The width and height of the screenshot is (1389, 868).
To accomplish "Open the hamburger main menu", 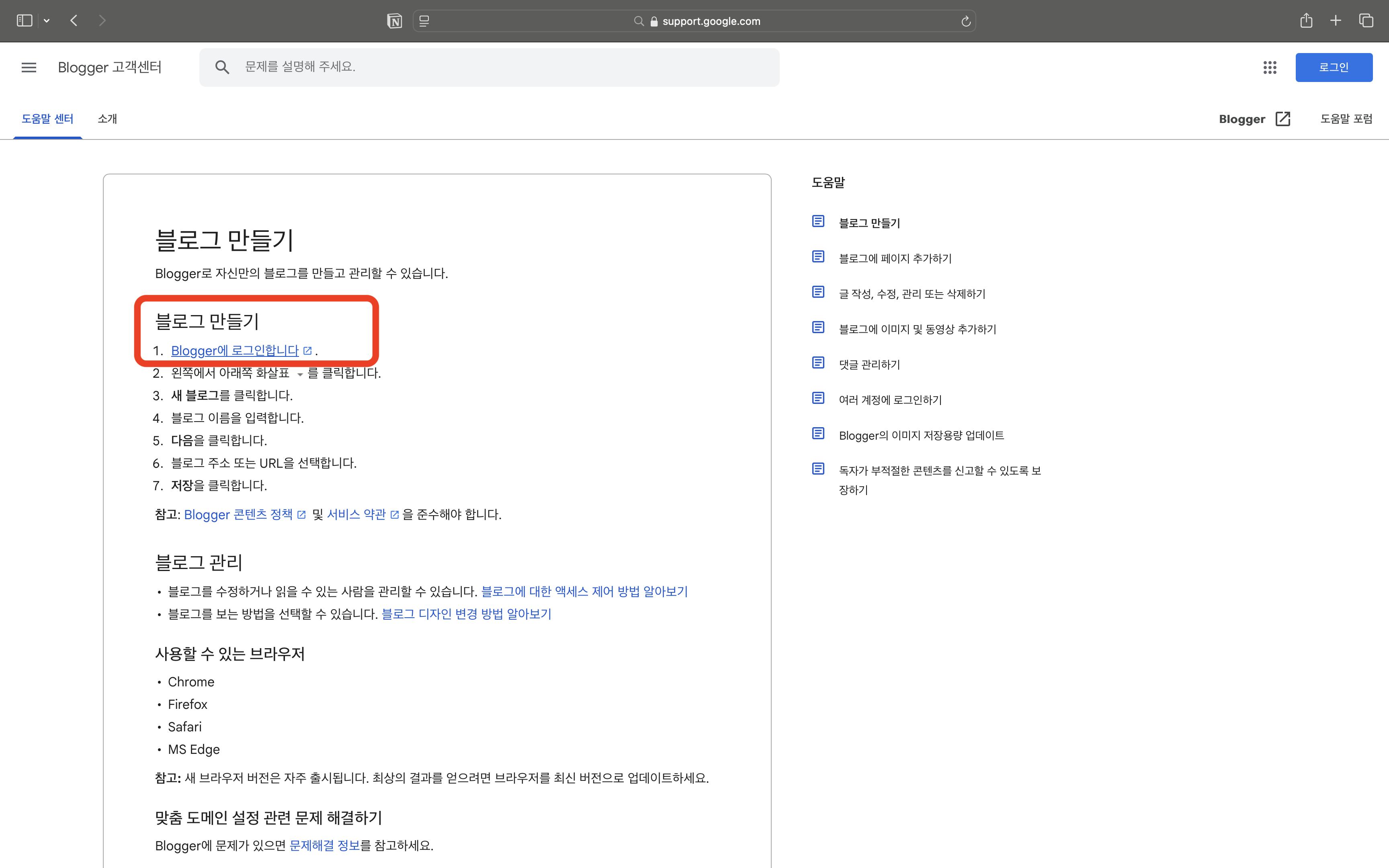I will (29, 67).
